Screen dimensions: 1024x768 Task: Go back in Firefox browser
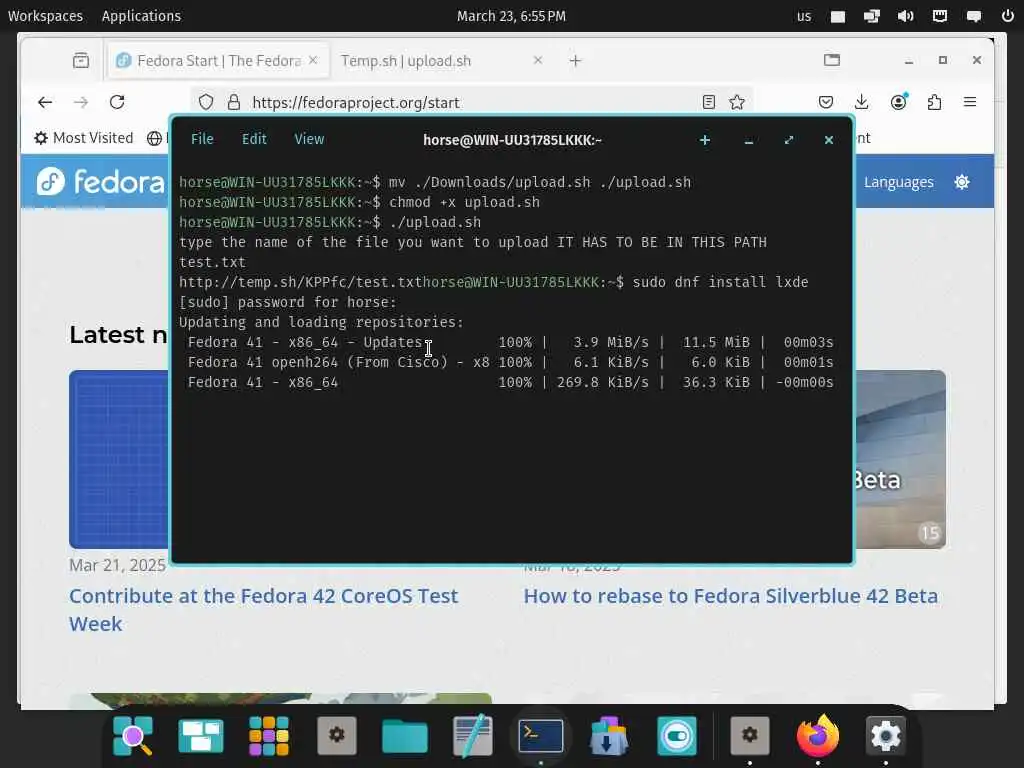coord(45,103)
